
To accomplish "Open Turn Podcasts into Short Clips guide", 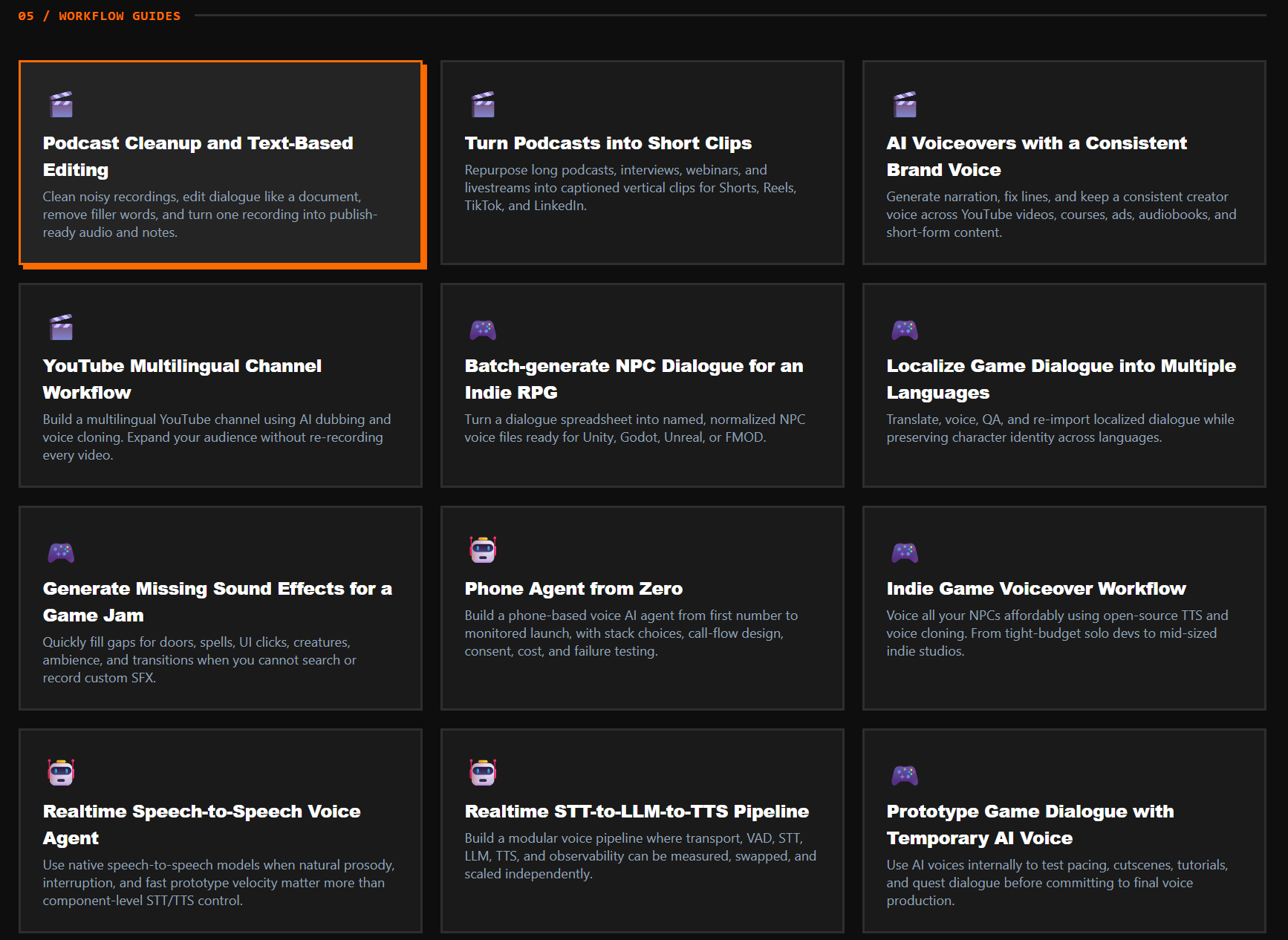I will (x=608, y=143).
